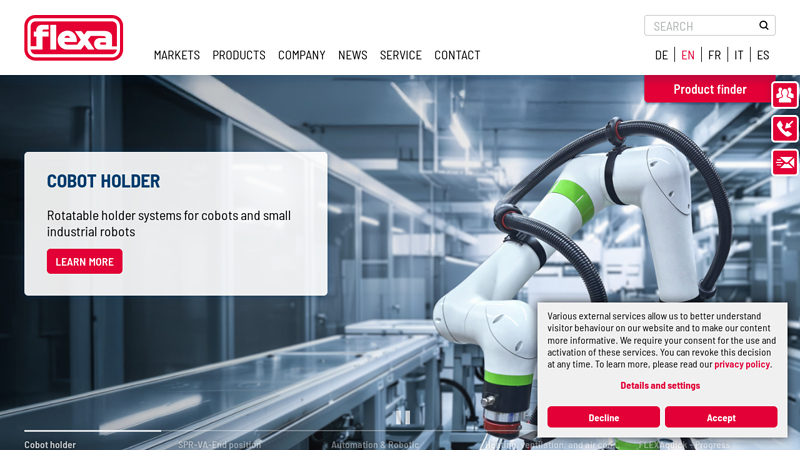
Task: Switch language to DE
Action: tap(661, 55)
